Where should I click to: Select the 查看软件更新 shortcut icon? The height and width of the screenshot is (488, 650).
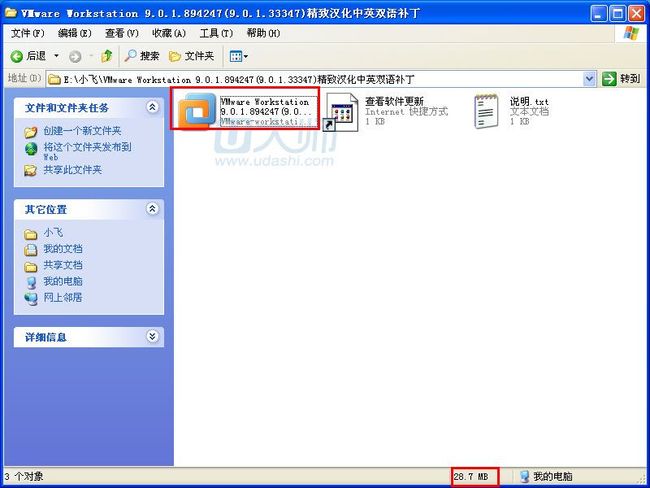[x=341, y=112]
